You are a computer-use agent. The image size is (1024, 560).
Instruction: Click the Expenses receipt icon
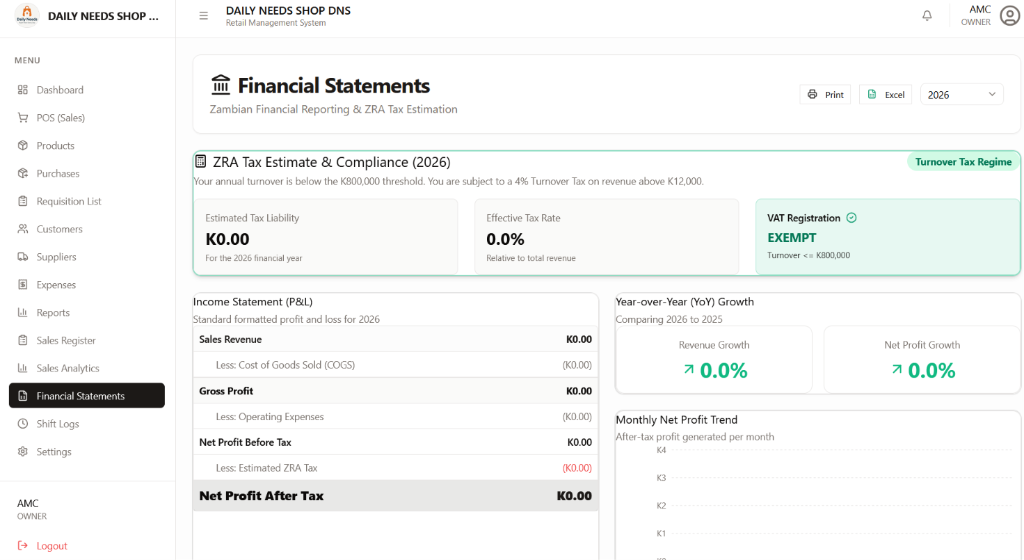tap(23, 285)
